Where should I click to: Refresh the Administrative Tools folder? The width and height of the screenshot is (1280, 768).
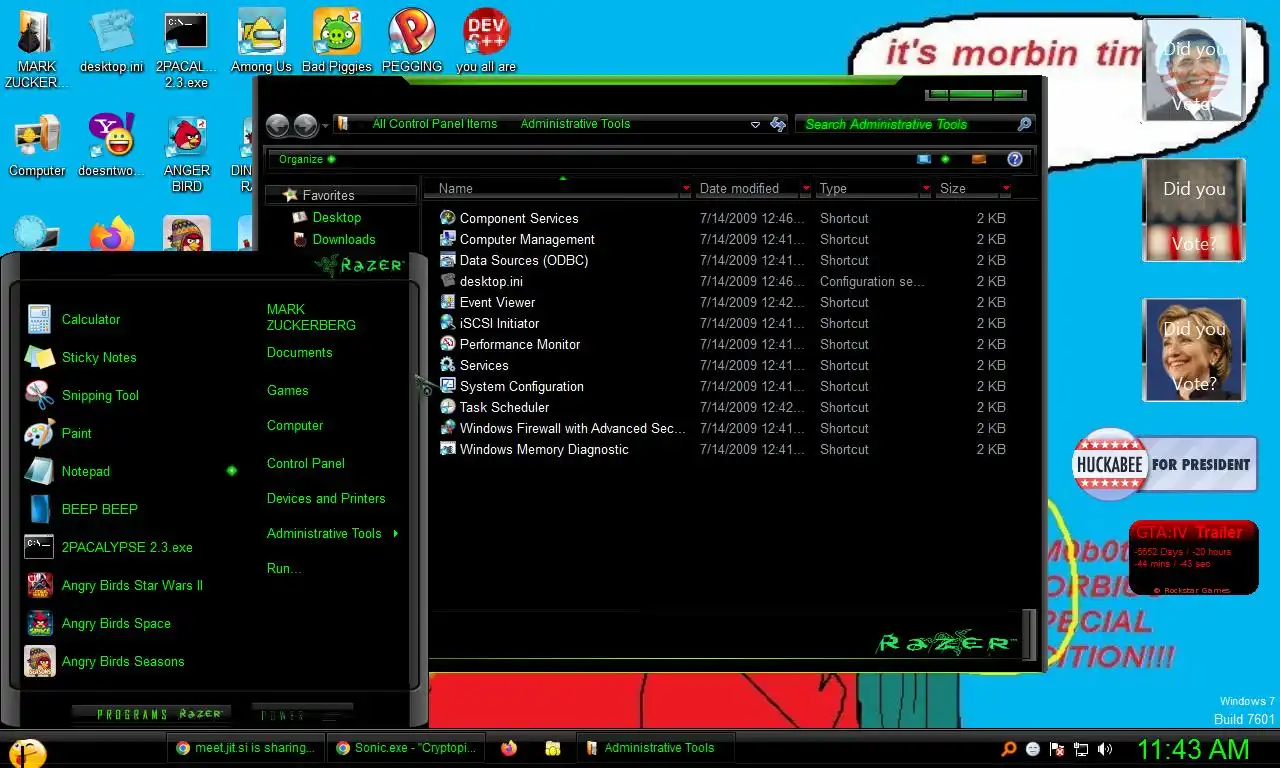778,124
